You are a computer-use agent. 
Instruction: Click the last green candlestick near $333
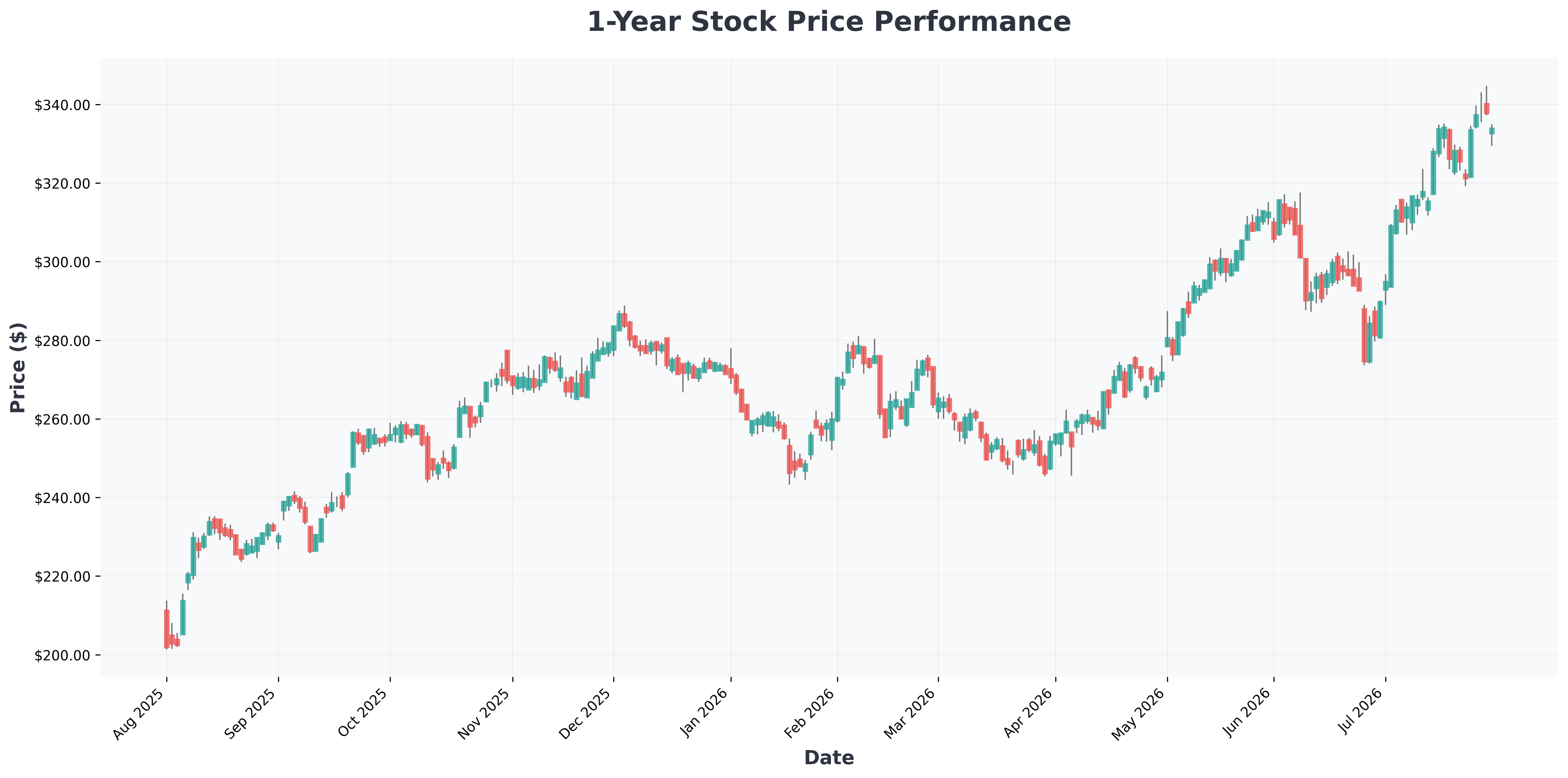point(1492,131)
